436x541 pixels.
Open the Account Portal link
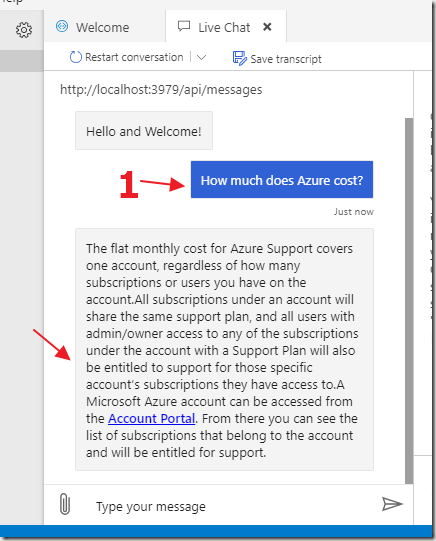(x=151, y=419)
